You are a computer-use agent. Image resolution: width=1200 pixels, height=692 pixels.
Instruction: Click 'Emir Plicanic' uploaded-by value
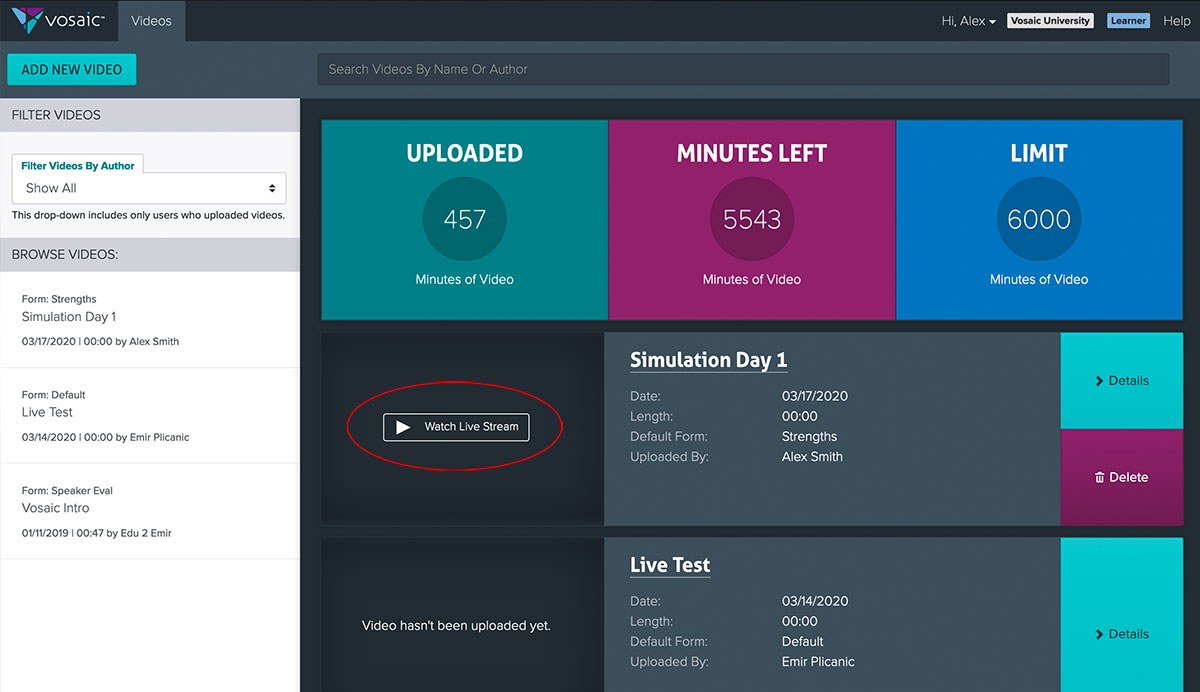818,662
